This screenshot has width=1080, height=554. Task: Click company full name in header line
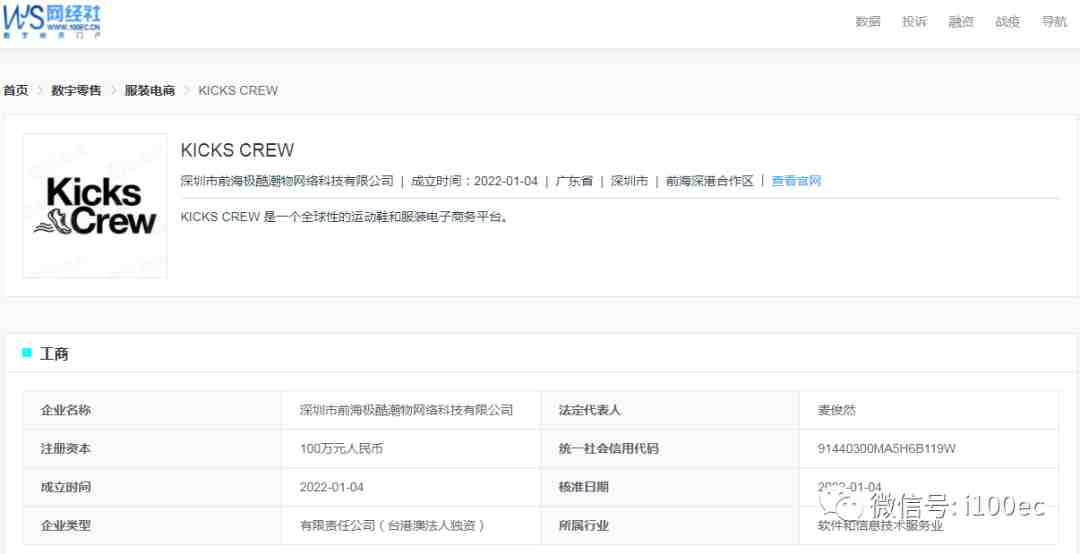[287, 181]
